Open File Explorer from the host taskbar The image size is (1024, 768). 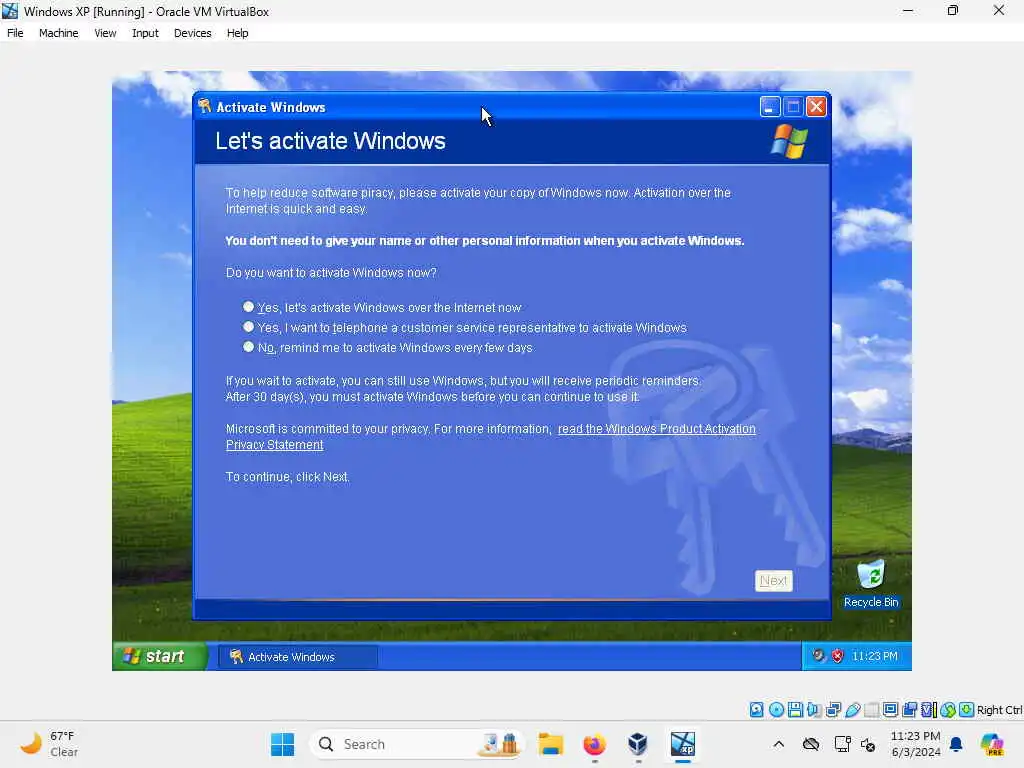coord(551,744)
